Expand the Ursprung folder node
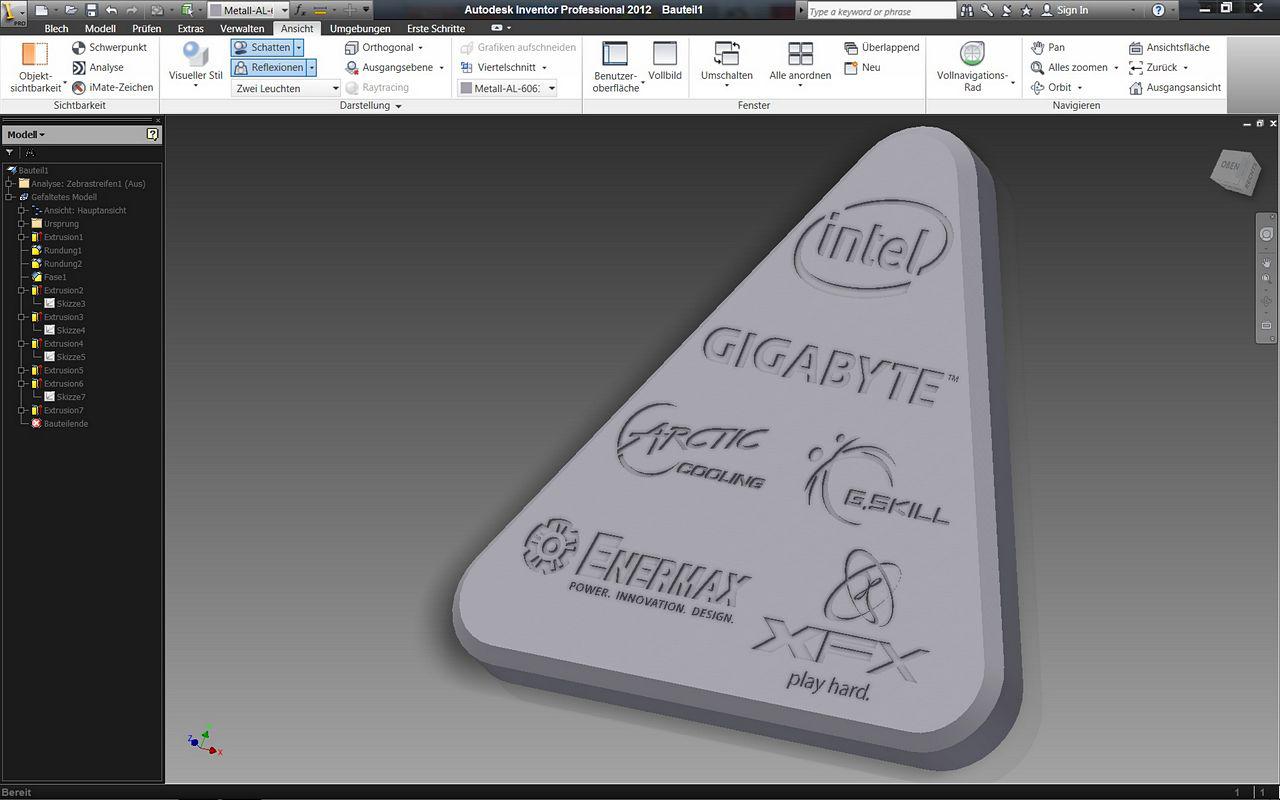Screen dimensions: 1280x800 [x=22, y=224]
